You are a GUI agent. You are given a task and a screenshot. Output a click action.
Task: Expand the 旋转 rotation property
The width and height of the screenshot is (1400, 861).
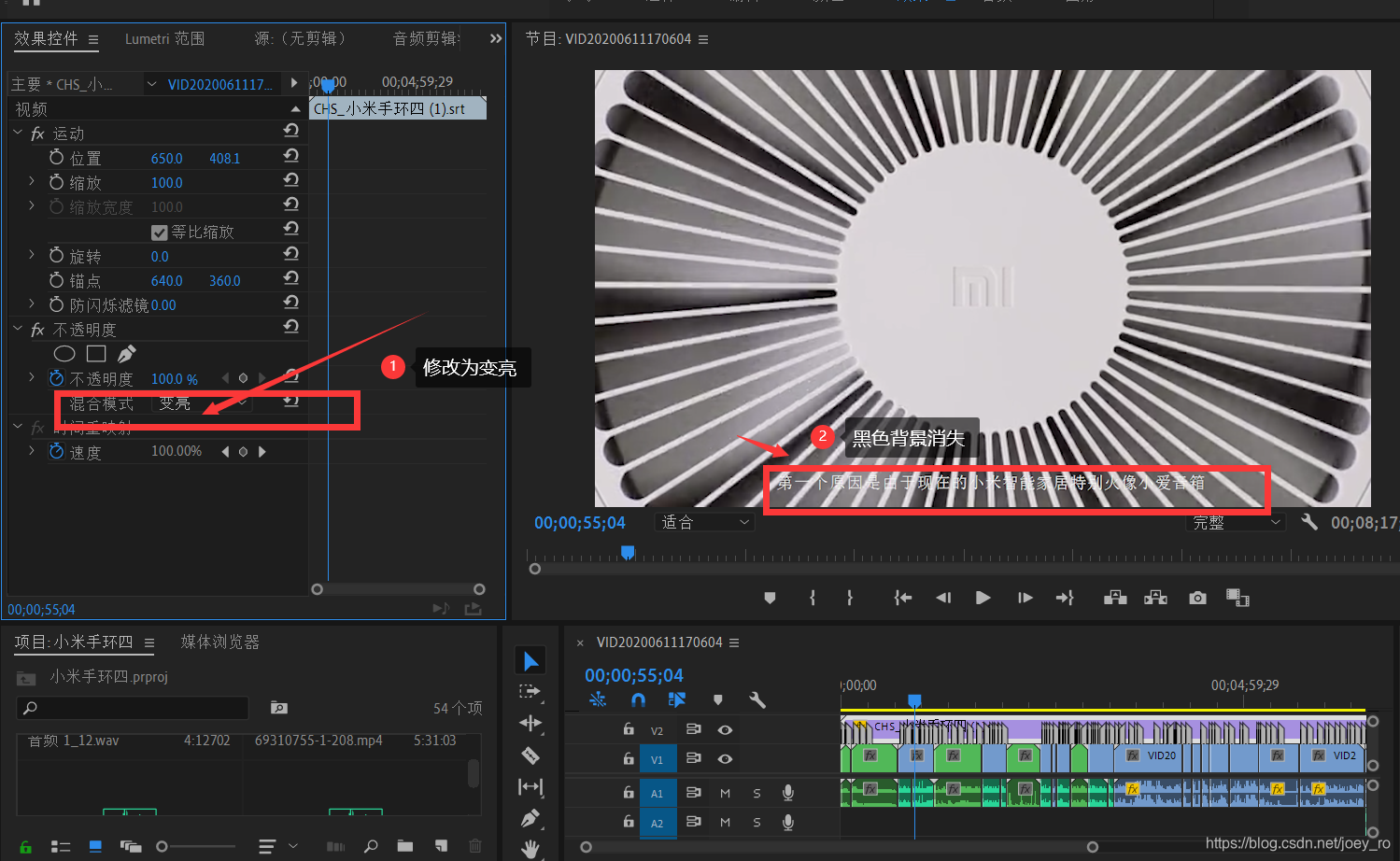pyautogui.click(x=32, y=254)
